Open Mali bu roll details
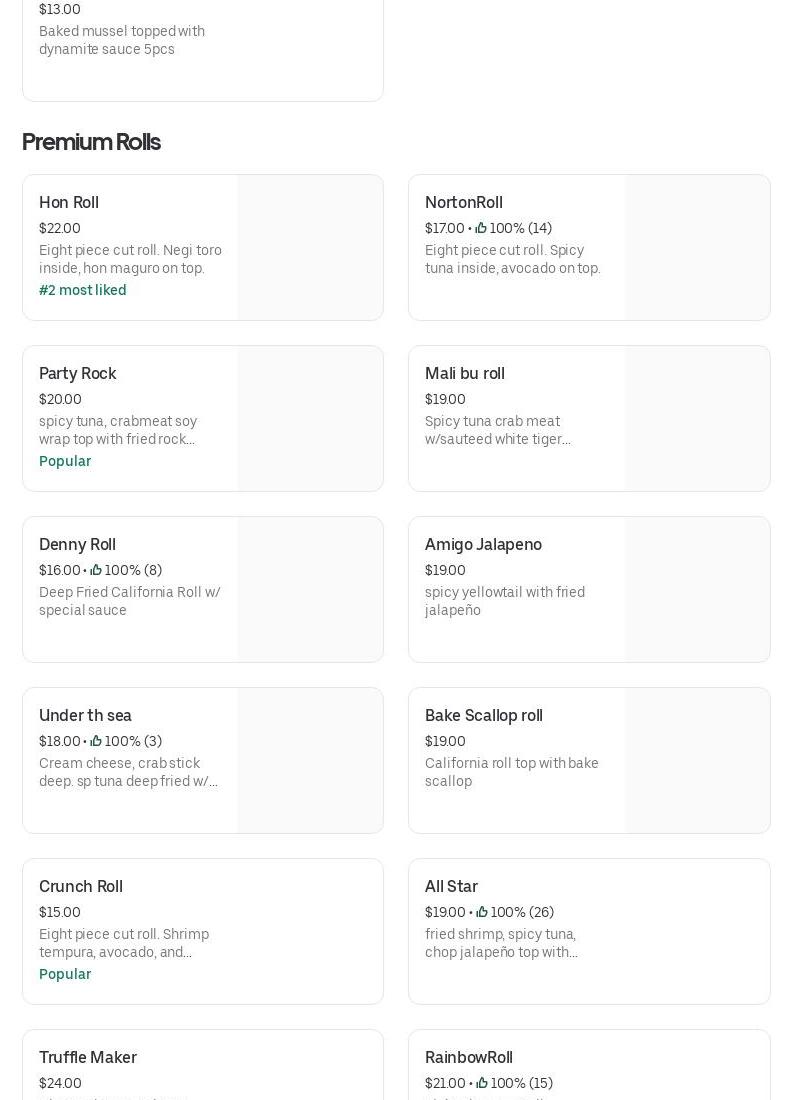The image size is (804, 1100). coord(465,373)
